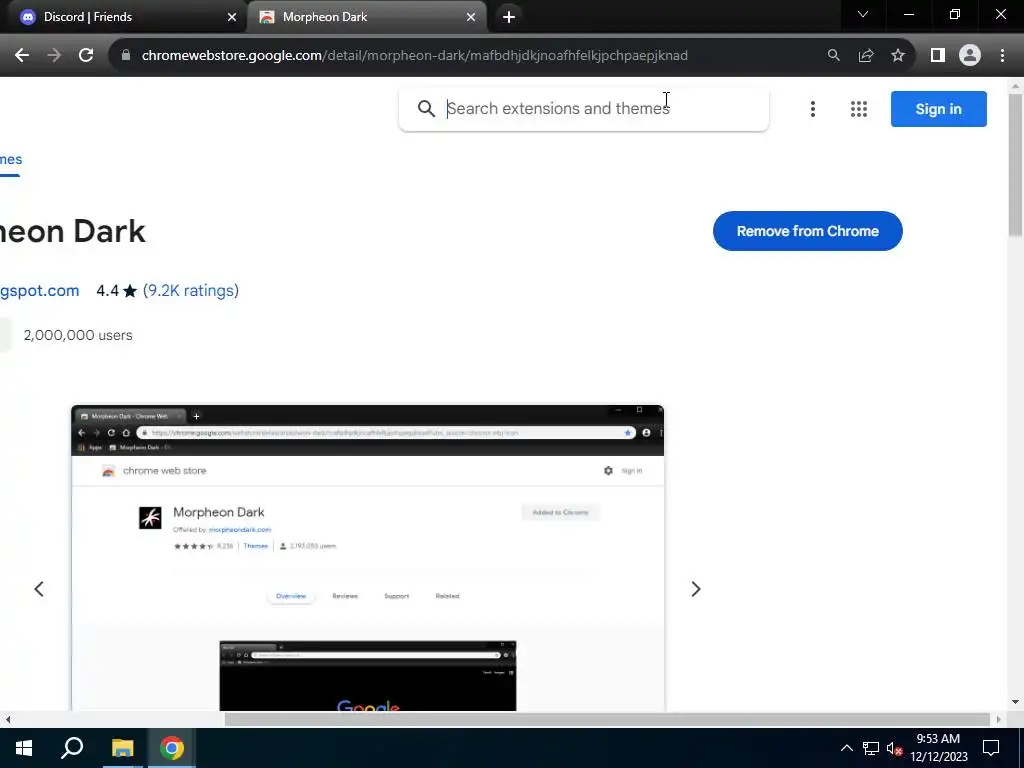Close the Morpheon Dark tab
This screenshot has height=768, width=1024.
pos(471,17)
